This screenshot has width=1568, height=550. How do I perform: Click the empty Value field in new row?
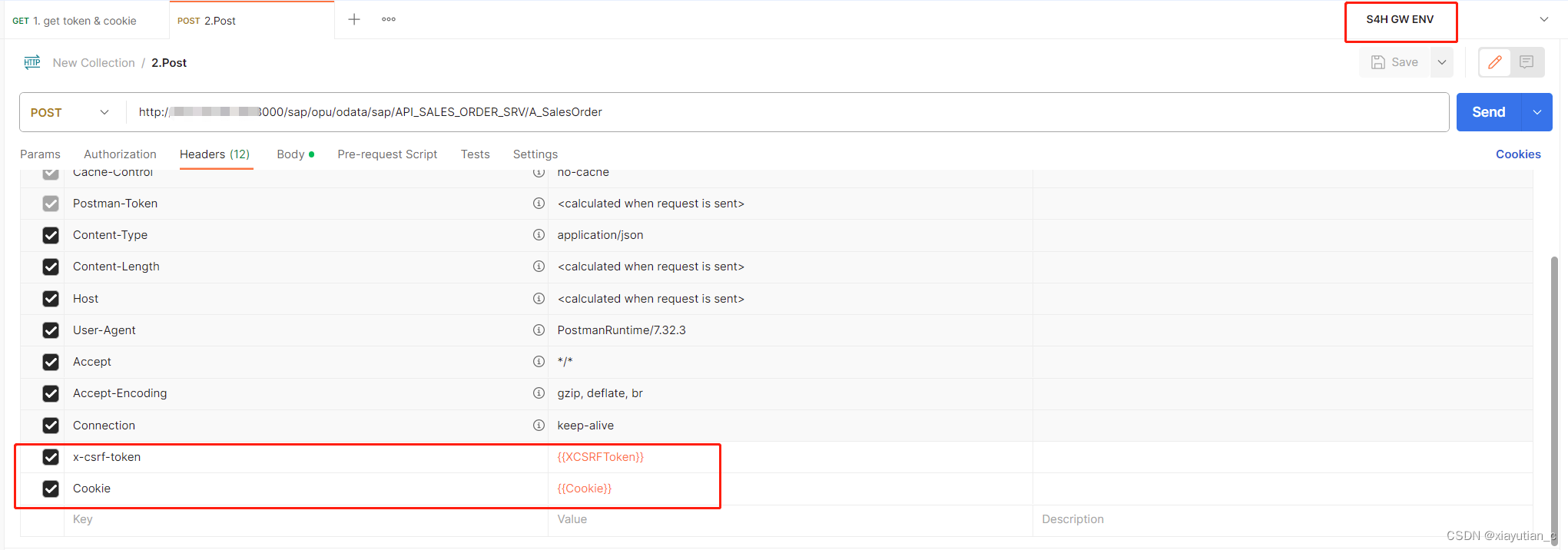[x=791, y=519]
